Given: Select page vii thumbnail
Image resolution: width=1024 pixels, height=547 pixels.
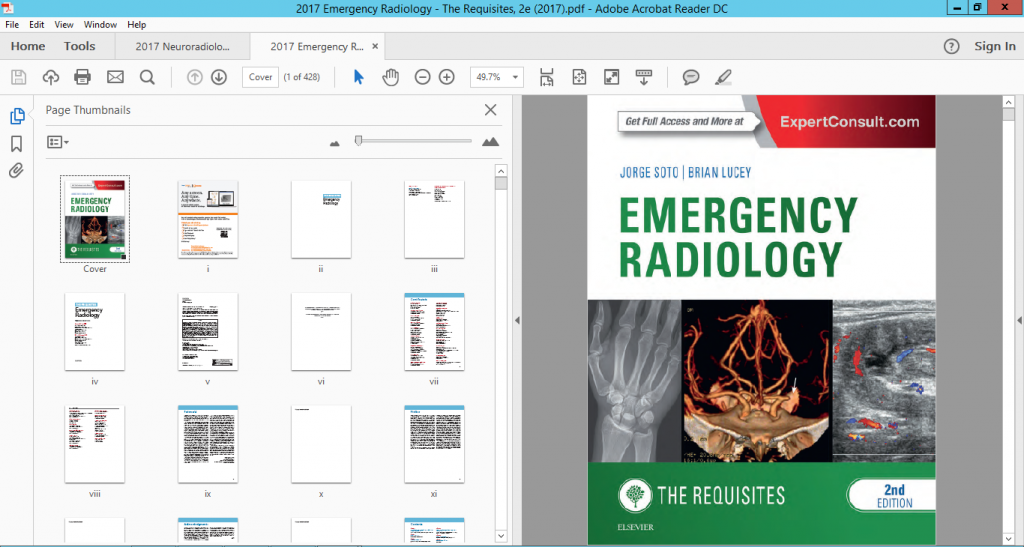Looking at the screenshot, I should coord(434,332).
